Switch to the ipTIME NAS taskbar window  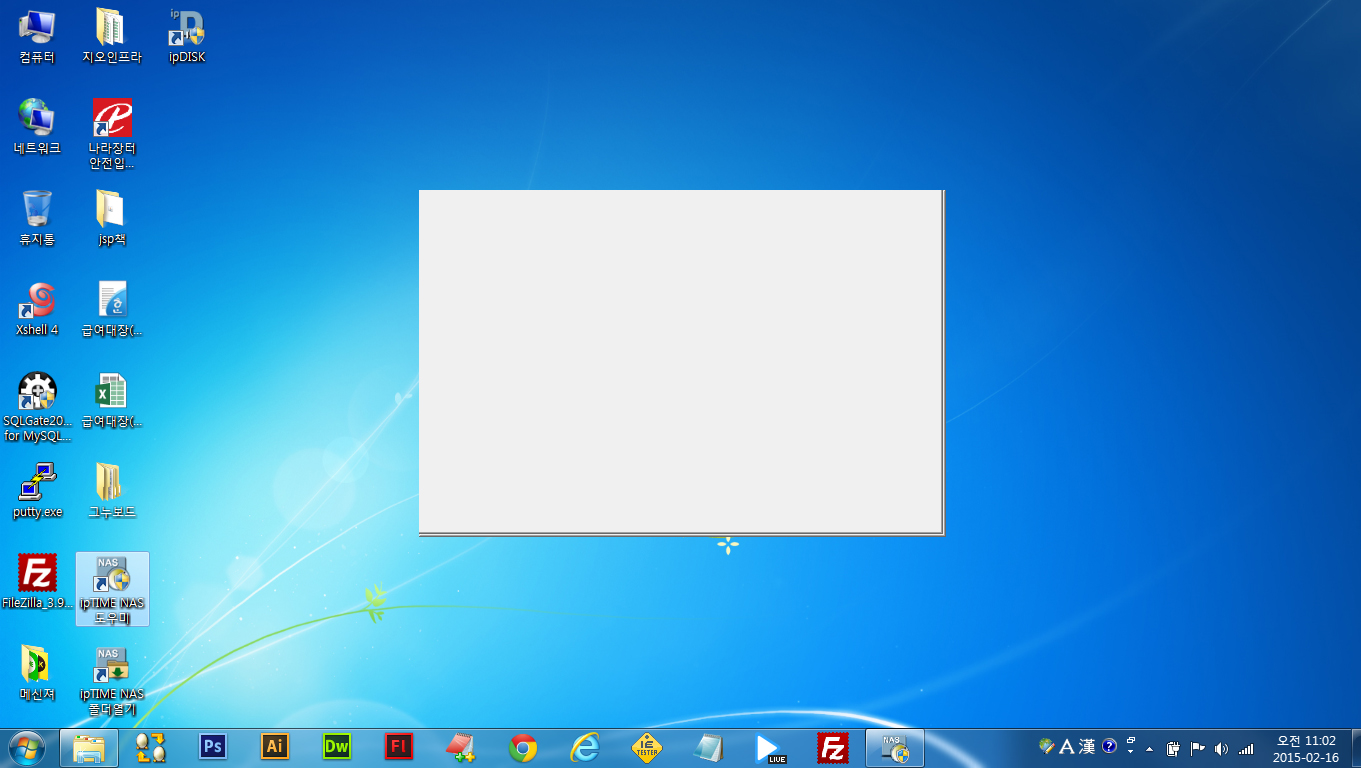pos(895,747)
